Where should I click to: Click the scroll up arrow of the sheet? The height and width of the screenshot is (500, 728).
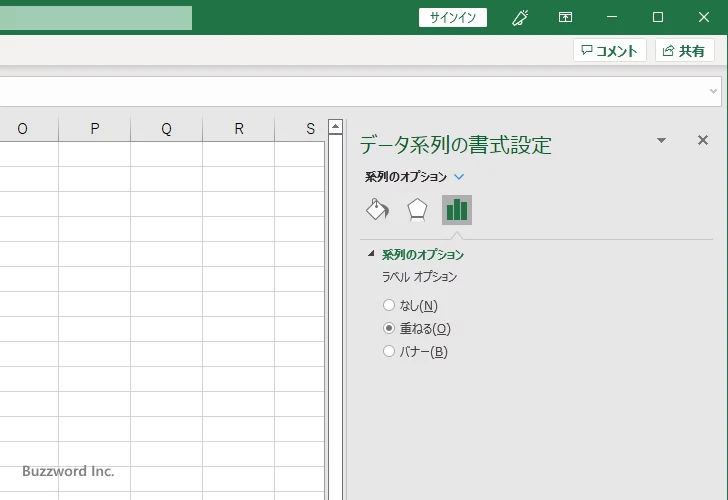click(335, 126)
